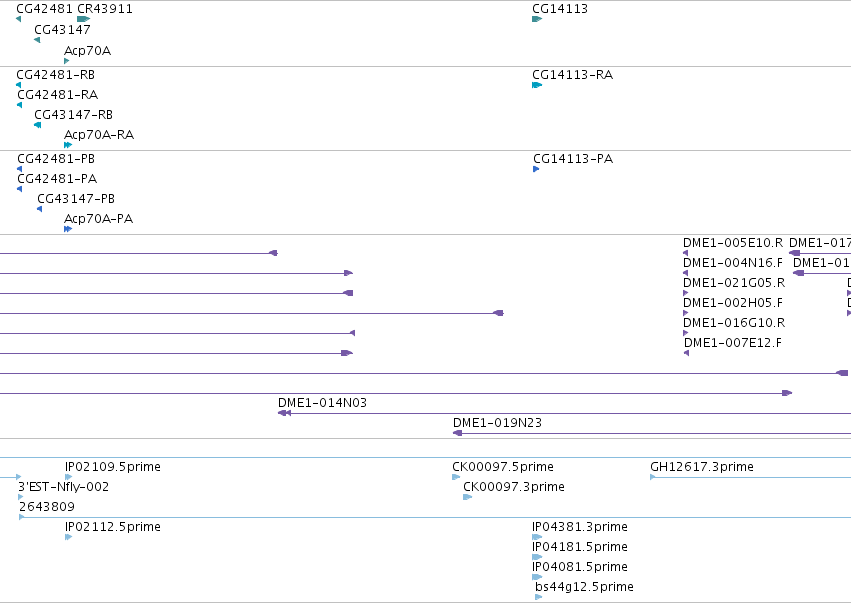Select transcript label CG42481-RB
851x603 pixels.
(x=56, y=74)
